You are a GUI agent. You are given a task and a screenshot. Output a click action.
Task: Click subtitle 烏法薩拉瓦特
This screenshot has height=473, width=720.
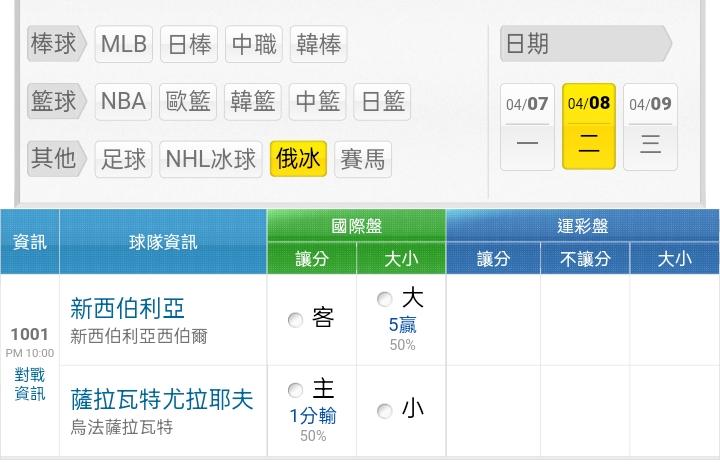point(122,427)
